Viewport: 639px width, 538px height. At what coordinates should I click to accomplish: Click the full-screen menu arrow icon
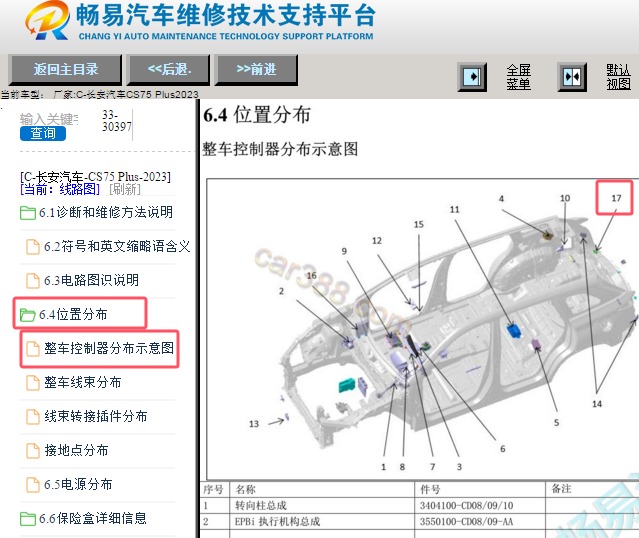(472, 77)
